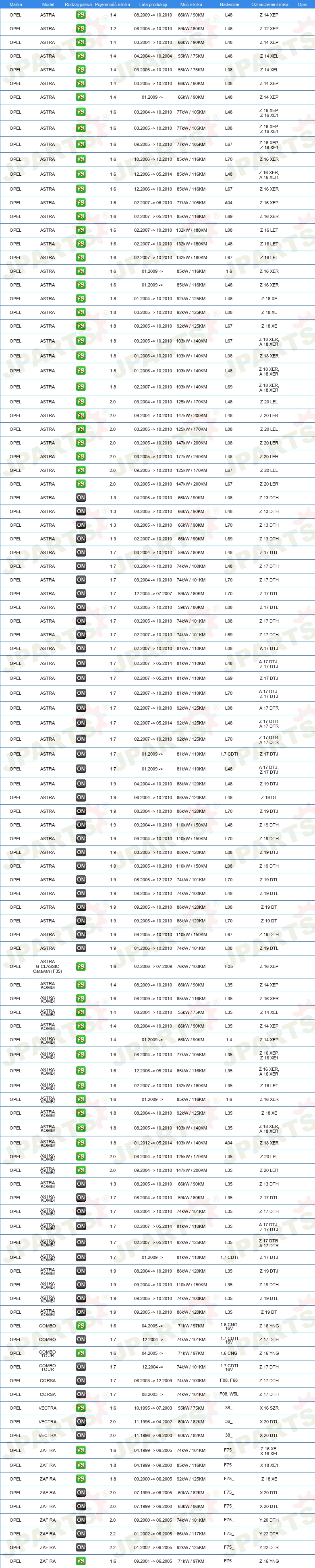Click petrol icon in ASTRA Z 20 LEH row

[x=80, y=457]
